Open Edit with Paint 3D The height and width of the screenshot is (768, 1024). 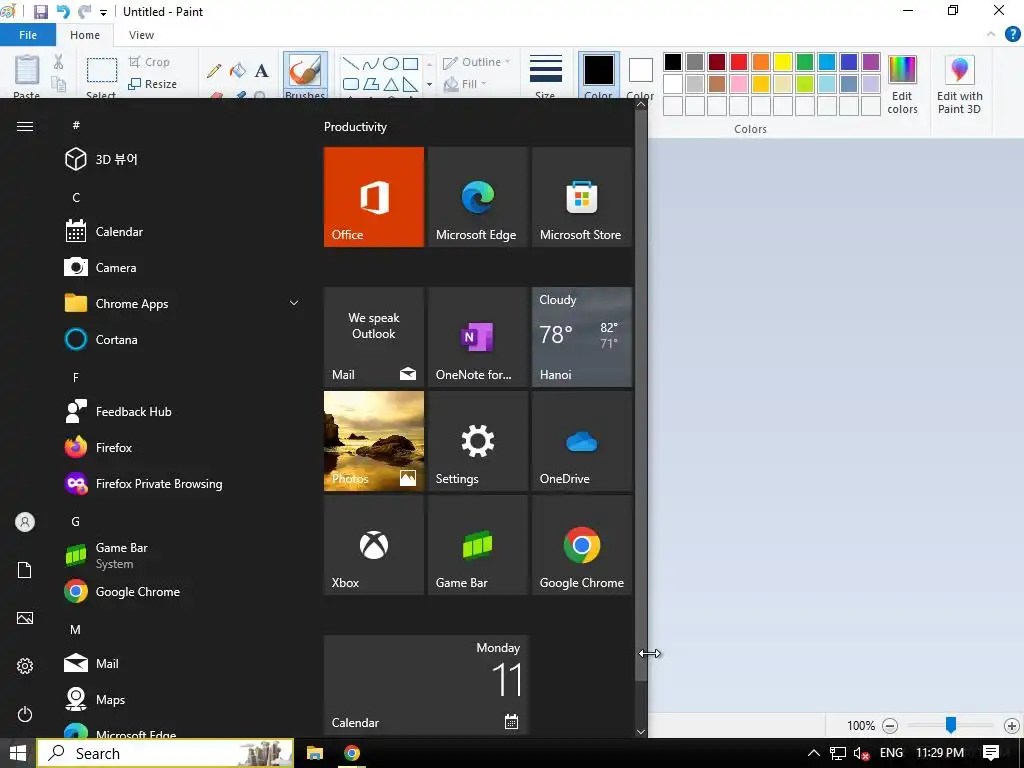pos(959,86)
